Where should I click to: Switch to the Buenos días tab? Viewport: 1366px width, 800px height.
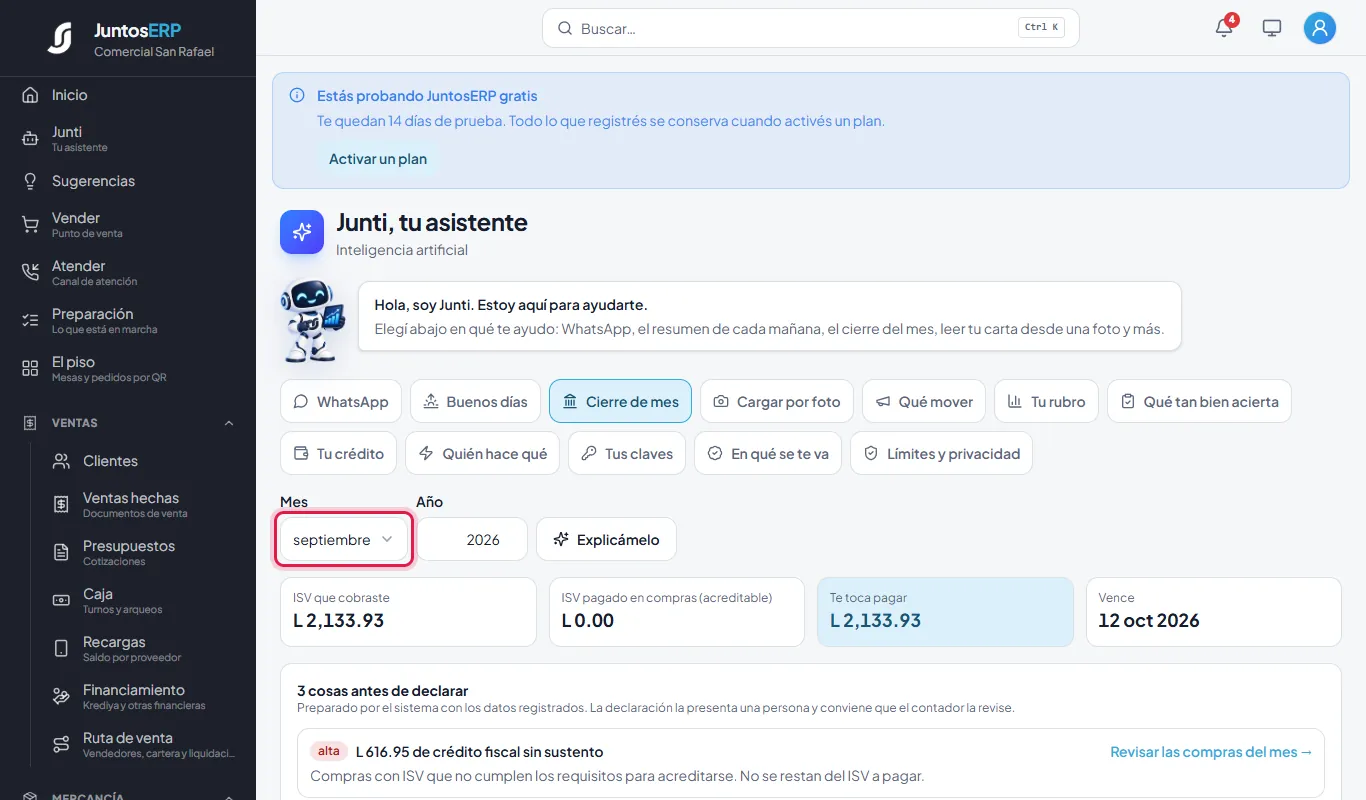[x=475, y=402]
